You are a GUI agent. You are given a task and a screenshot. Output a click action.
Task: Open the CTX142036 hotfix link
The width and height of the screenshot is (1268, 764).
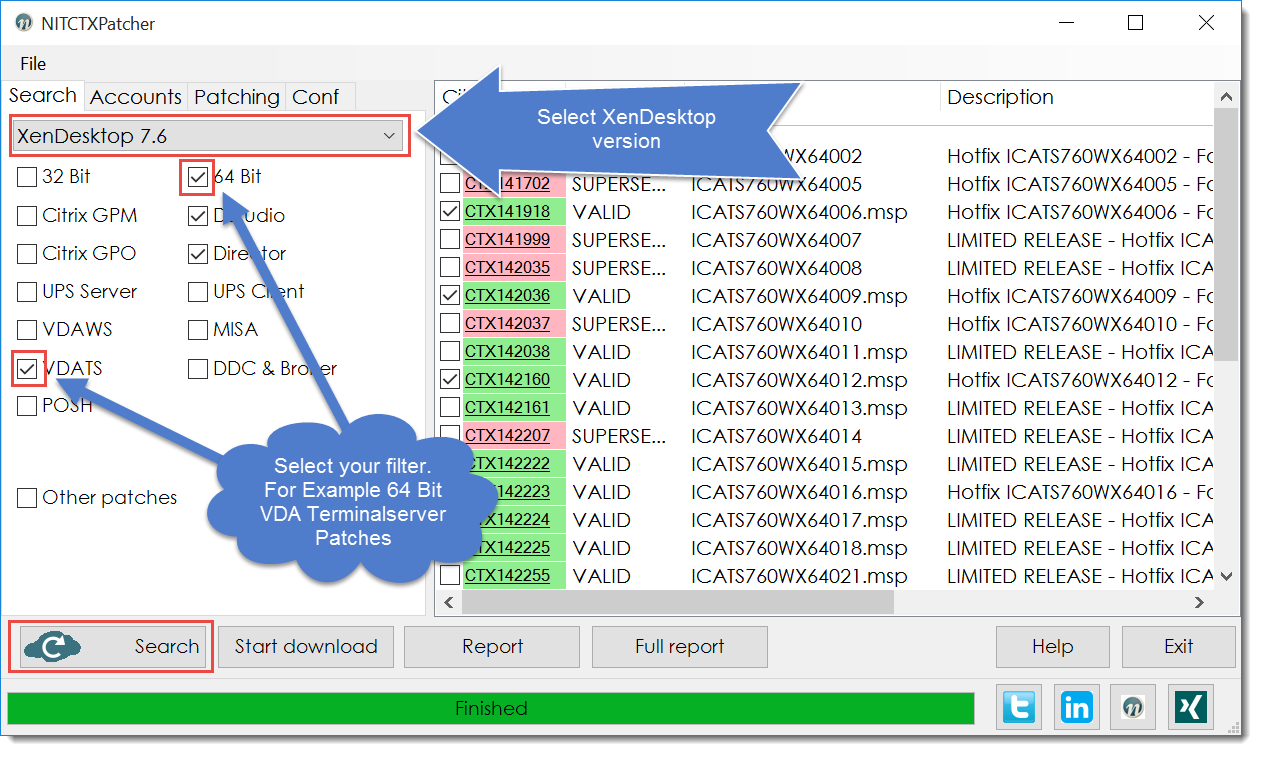[x=508, y=296]
